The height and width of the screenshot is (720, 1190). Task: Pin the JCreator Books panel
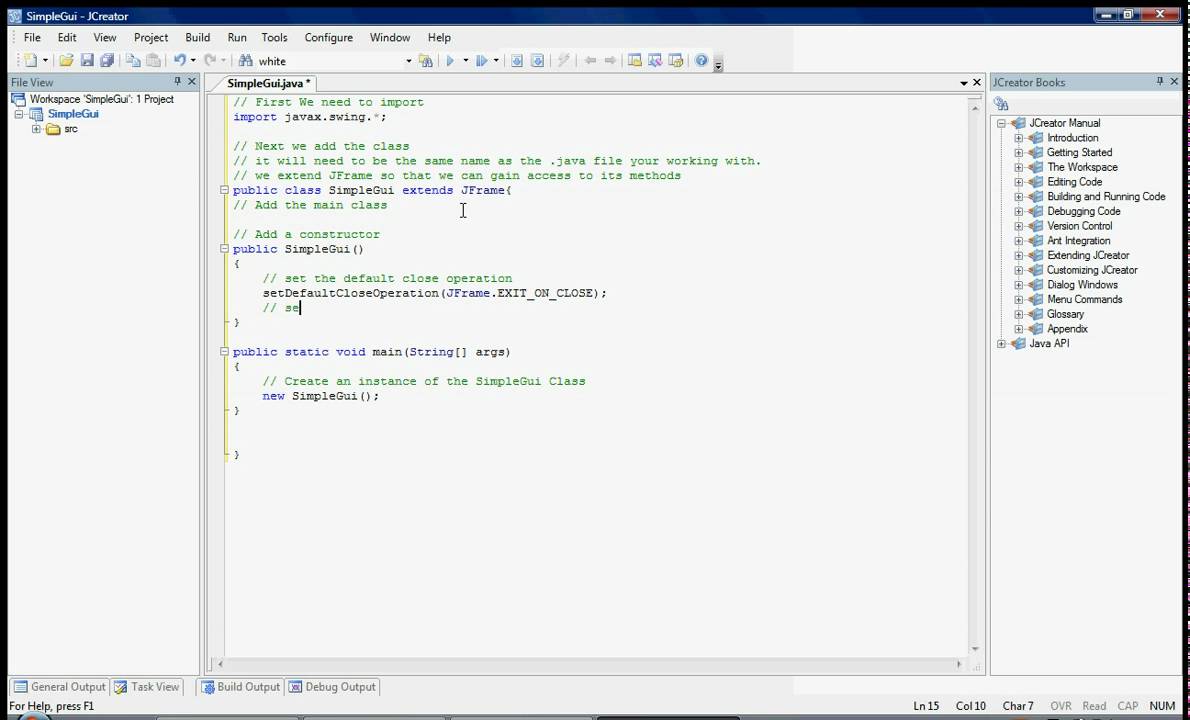[1160, 82]
